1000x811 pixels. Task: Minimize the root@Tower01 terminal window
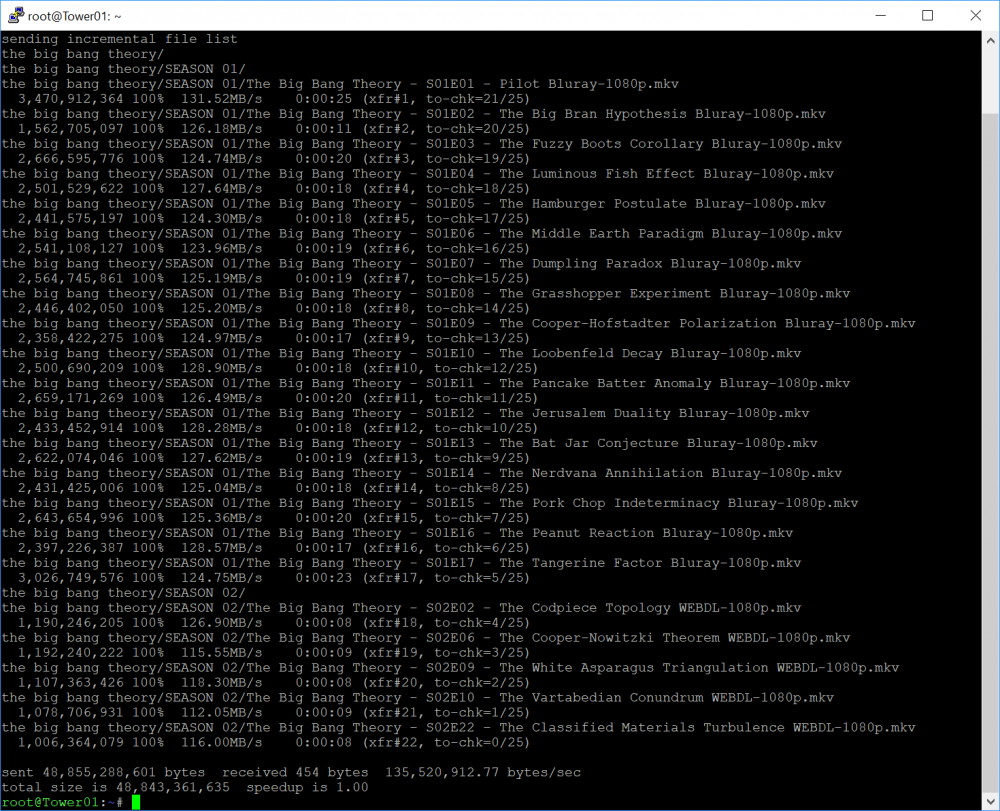tap(881, 15)
